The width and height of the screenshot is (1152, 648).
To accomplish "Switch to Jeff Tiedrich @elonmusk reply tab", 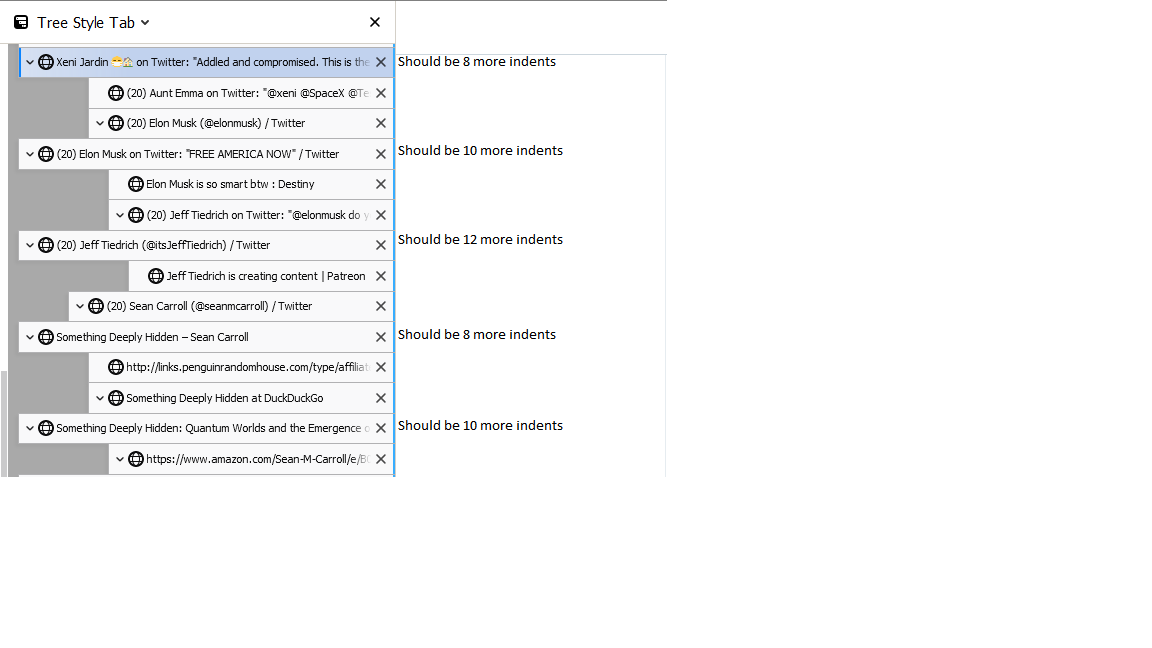I will point(251,215).
